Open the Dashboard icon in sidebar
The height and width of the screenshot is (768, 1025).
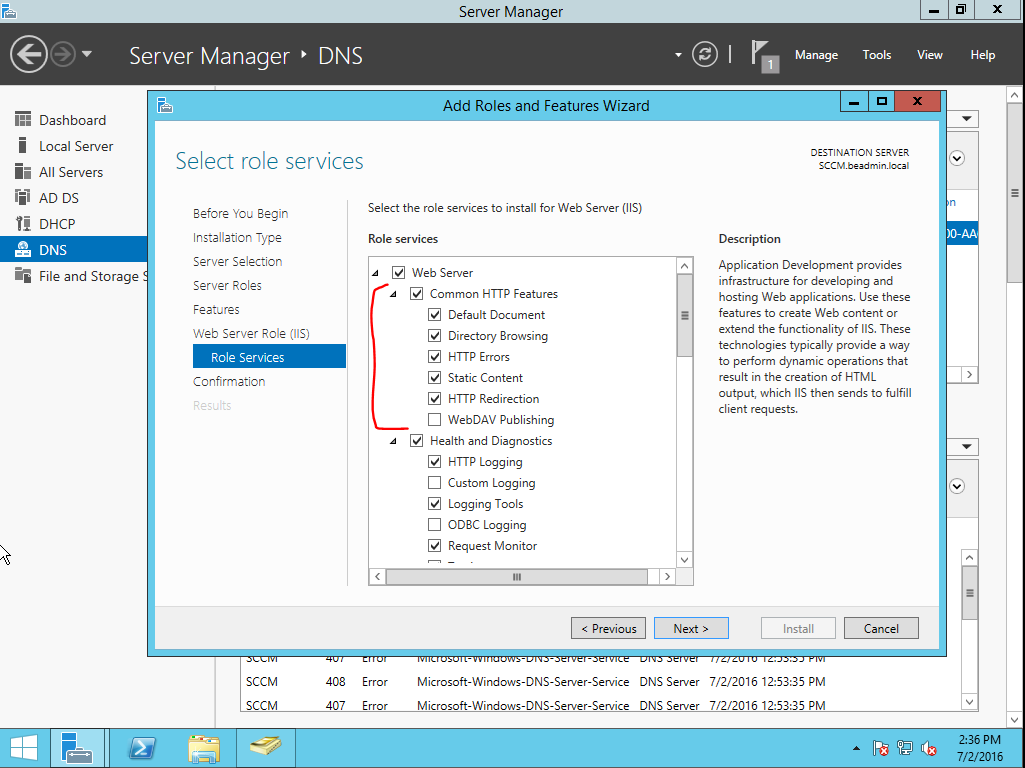coord(23,120)
